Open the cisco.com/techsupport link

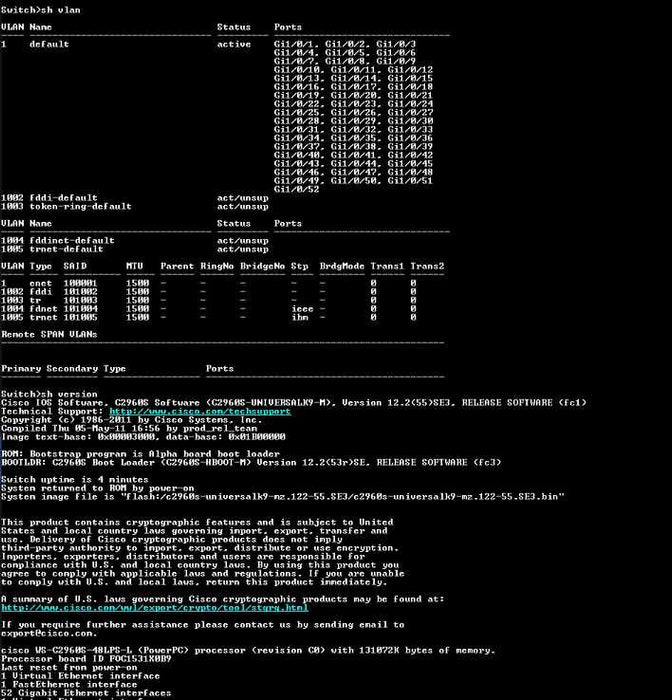[x=200, y=411]
